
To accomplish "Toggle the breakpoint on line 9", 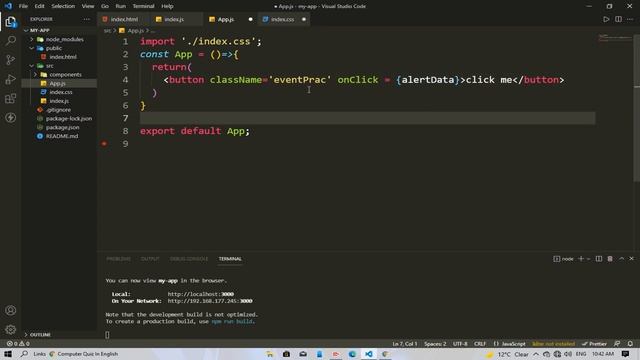I will [104, 144].
